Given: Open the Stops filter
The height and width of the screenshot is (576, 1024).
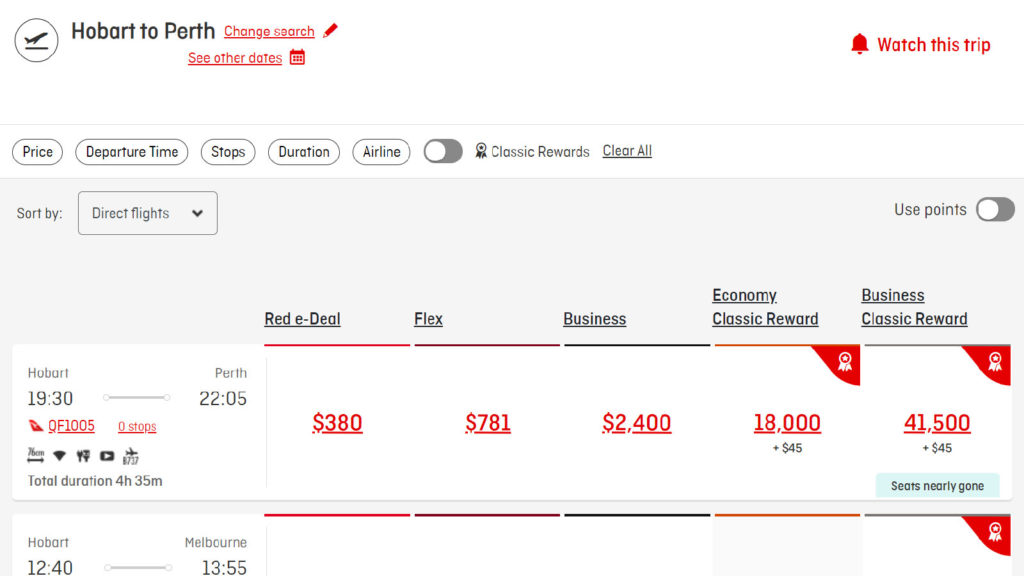Looking at the screenshot, I should [x=228, y=152].
